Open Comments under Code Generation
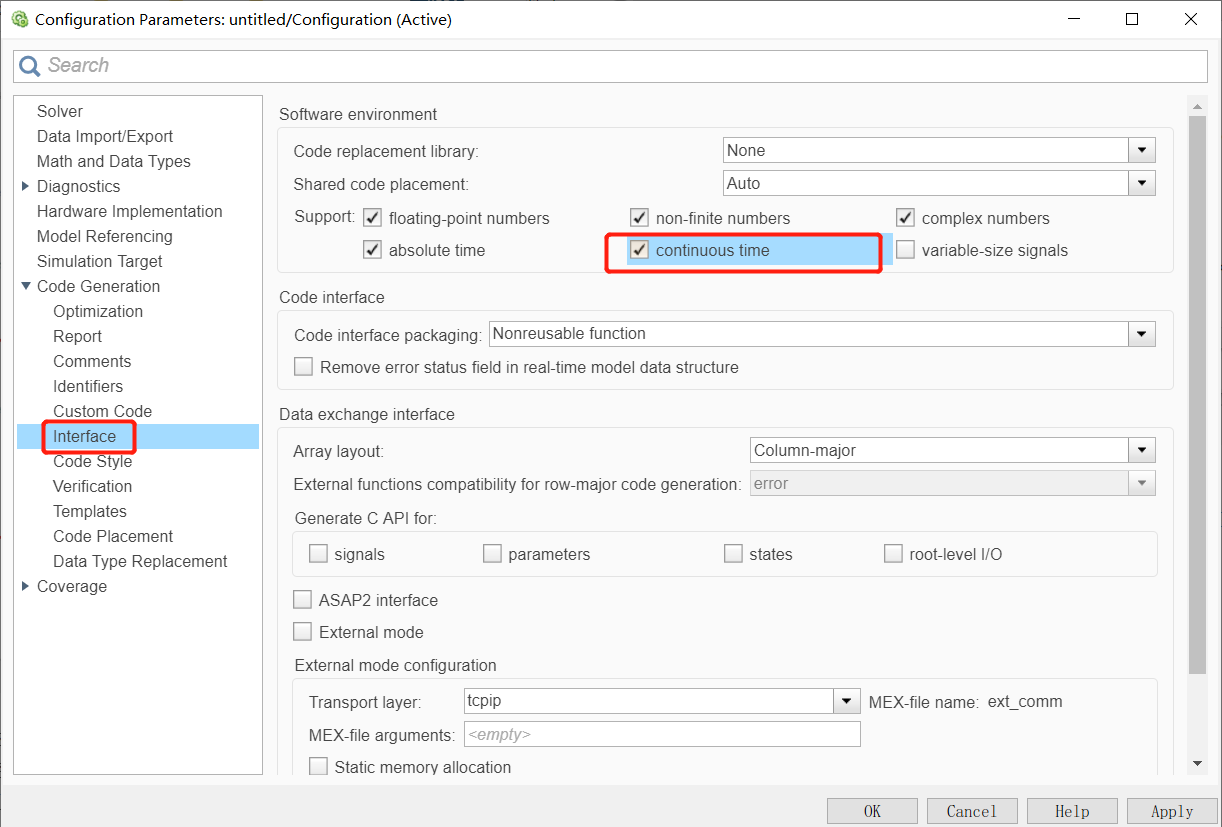The height and width of the screenshot is (827, 1222). point(92,361)
